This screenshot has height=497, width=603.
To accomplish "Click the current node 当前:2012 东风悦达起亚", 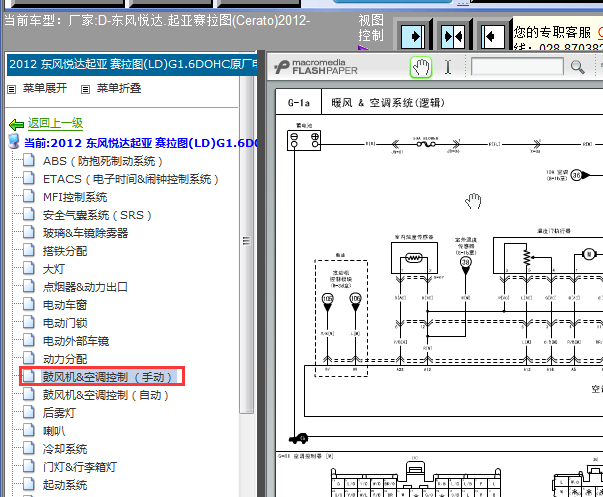I will tap(140, 143).
